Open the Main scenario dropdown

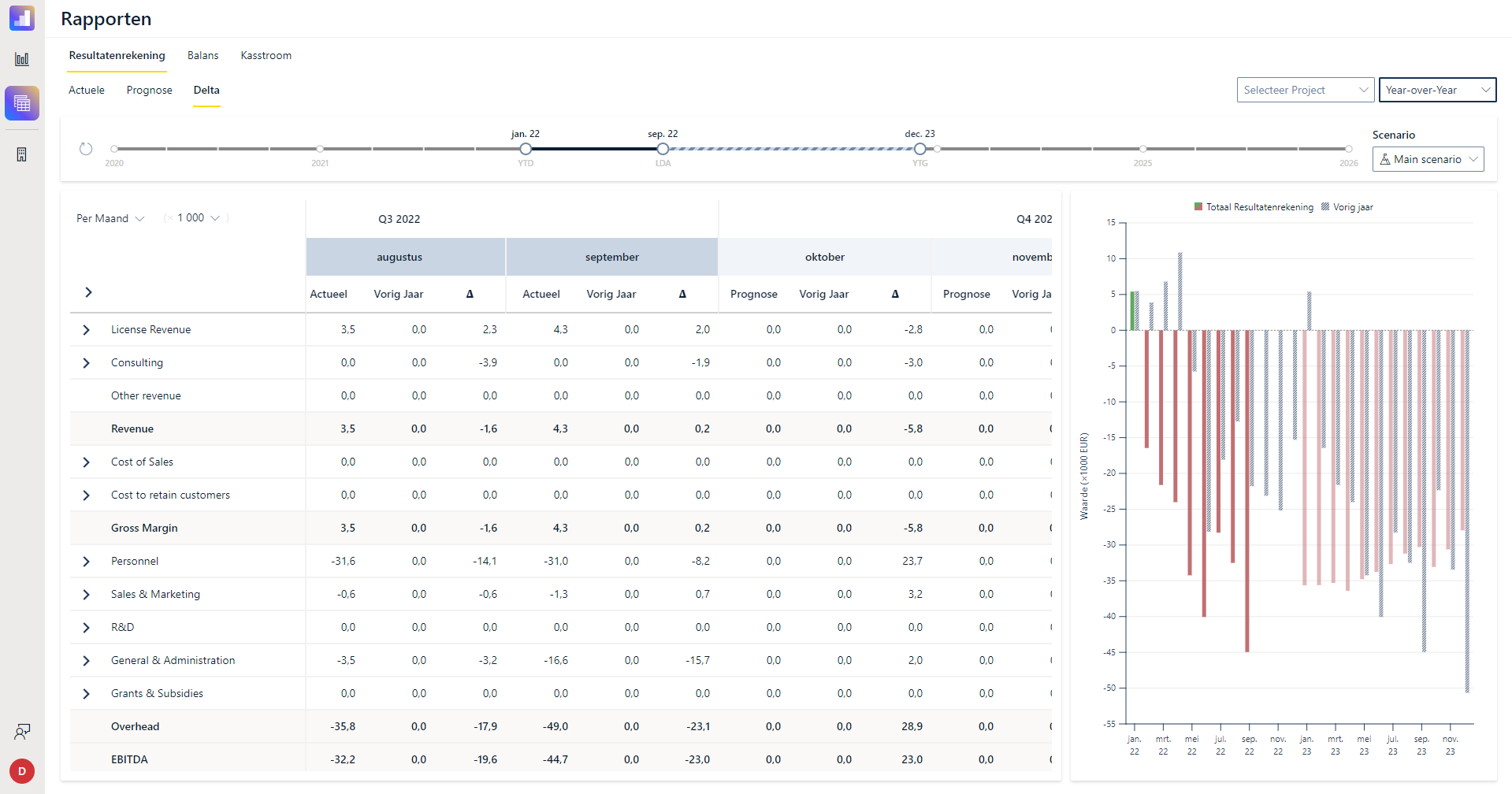tap(1428, 159)
